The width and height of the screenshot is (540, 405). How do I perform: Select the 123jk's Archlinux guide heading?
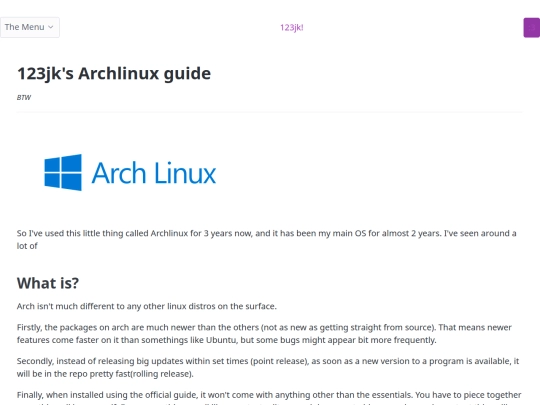coord(114,73)
